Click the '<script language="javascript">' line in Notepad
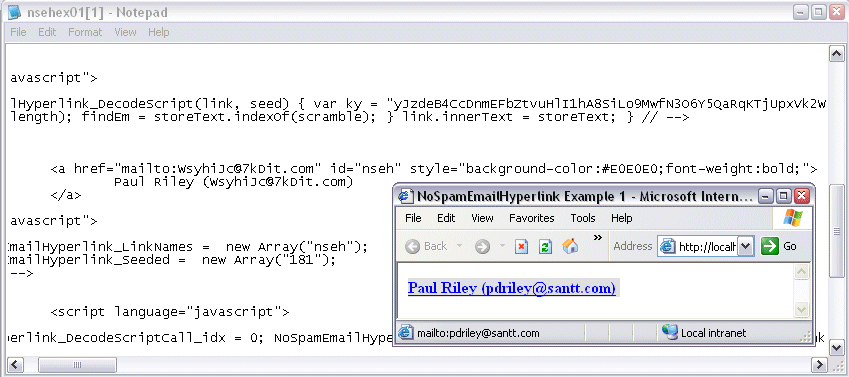 [x=170, y=312]
